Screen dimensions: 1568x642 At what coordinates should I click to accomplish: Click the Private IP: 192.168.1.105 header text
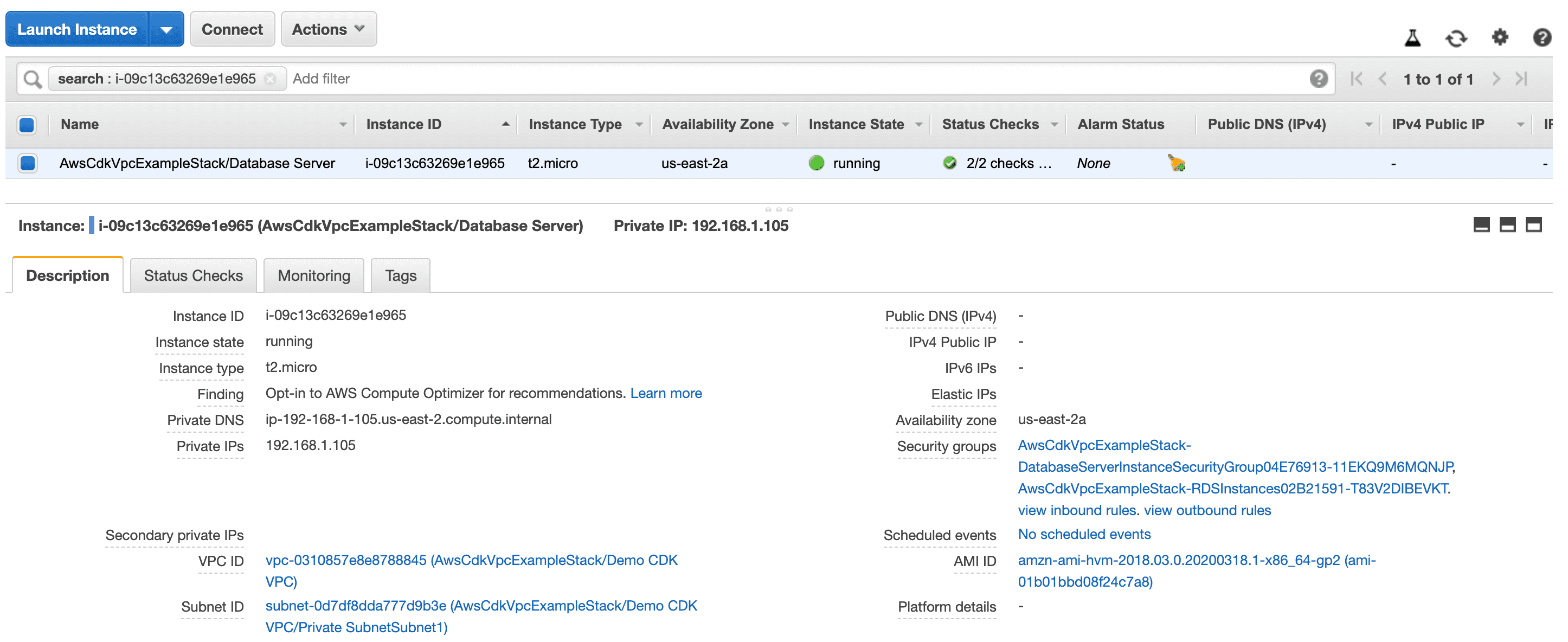point(701,226)
